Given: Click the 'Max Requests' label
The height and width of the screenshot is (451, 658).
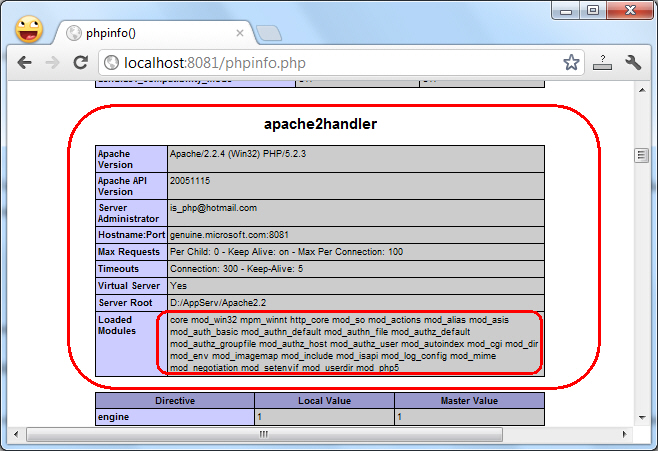Looking at the screenshot, I should click(129, 252).
